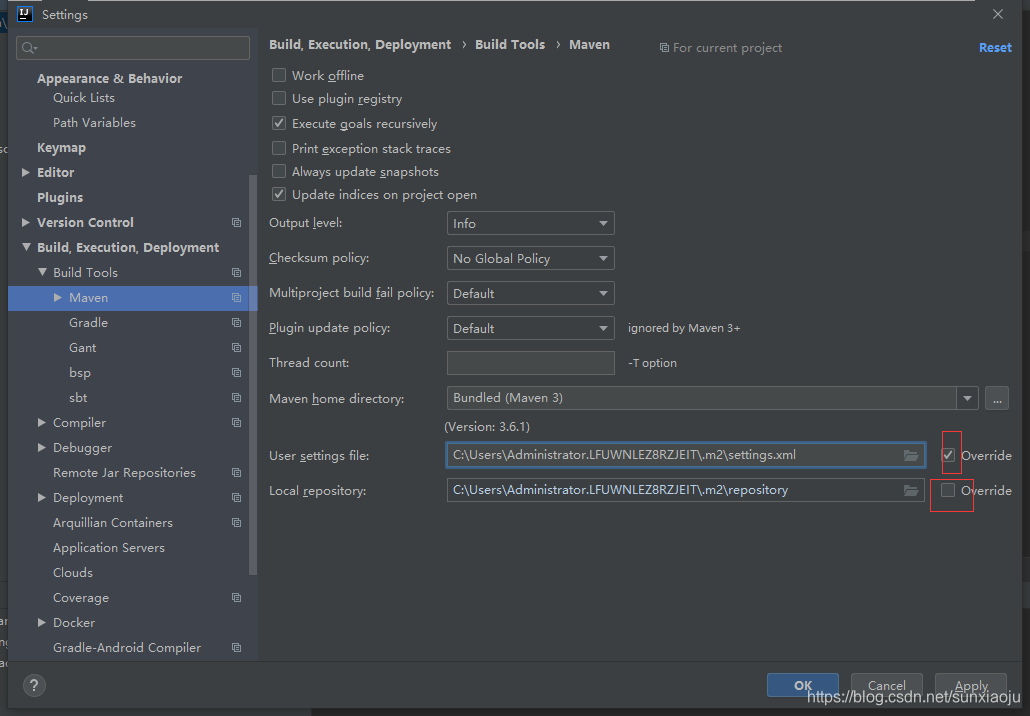
Task: Click folder icon in Local repository field
Action: 910,490
